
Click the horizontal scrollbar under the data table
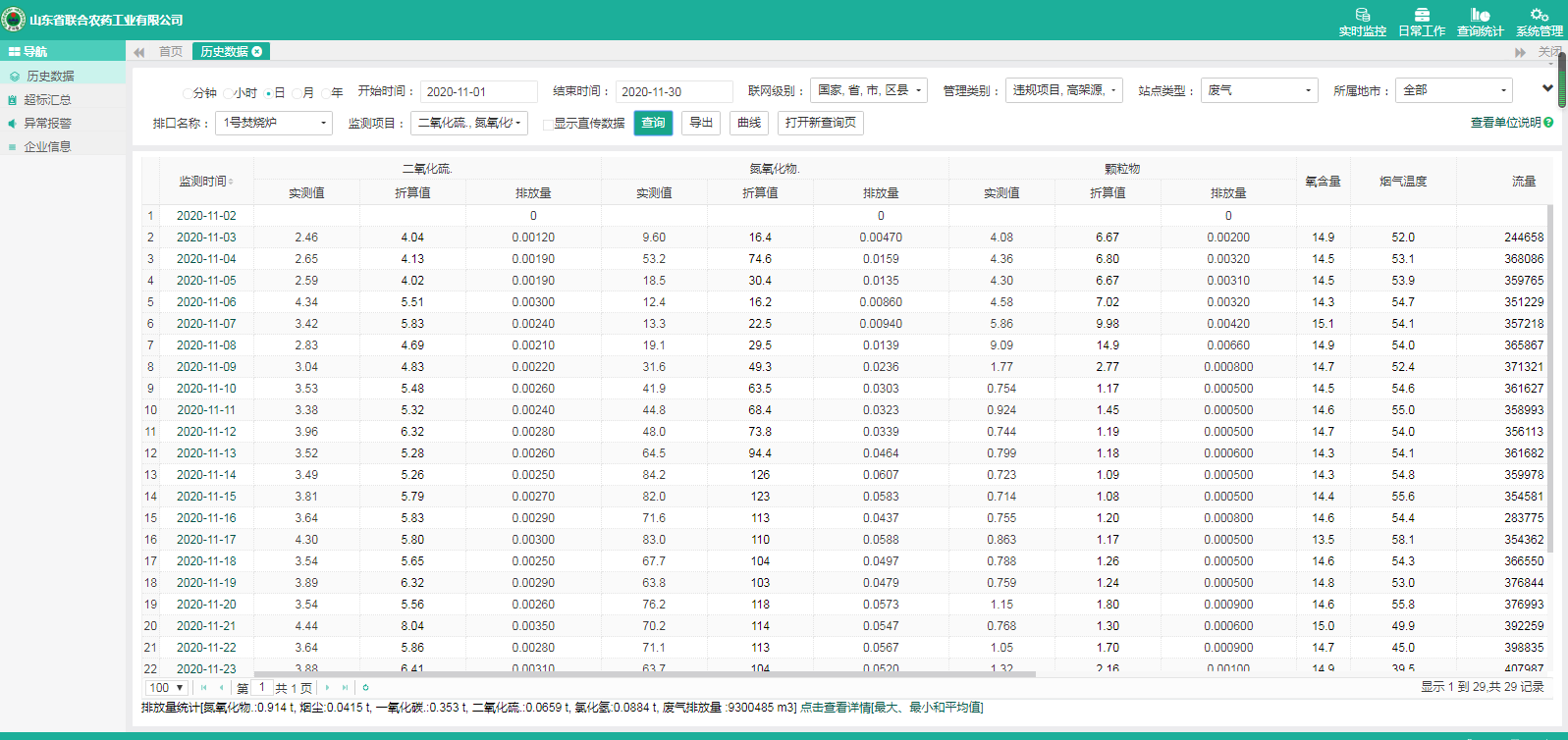pyautogui.click(x=644, y=674)
